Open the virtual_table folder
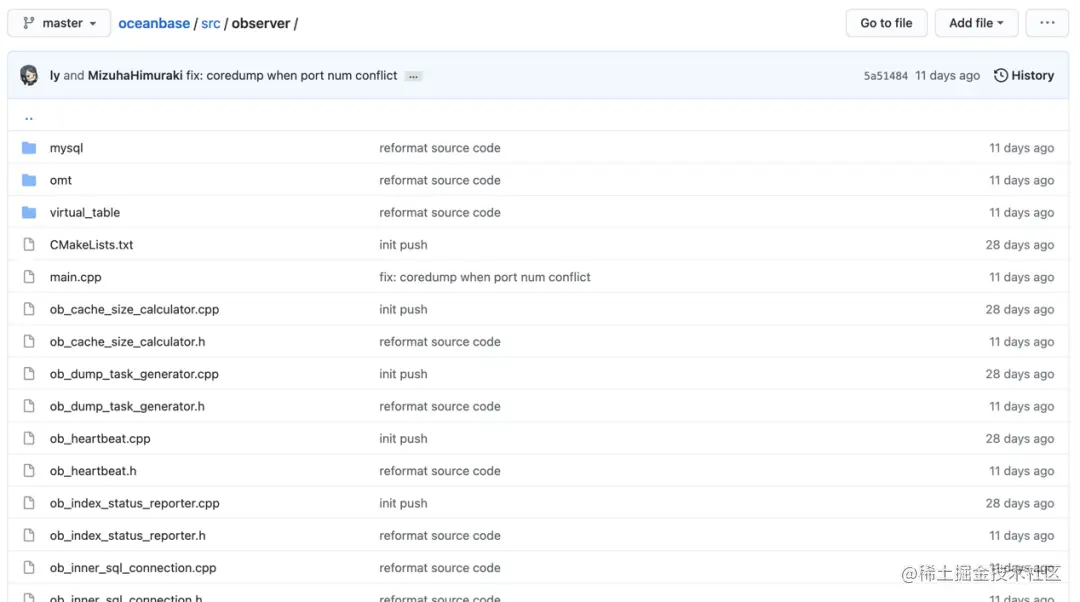 tap(85, 213)
